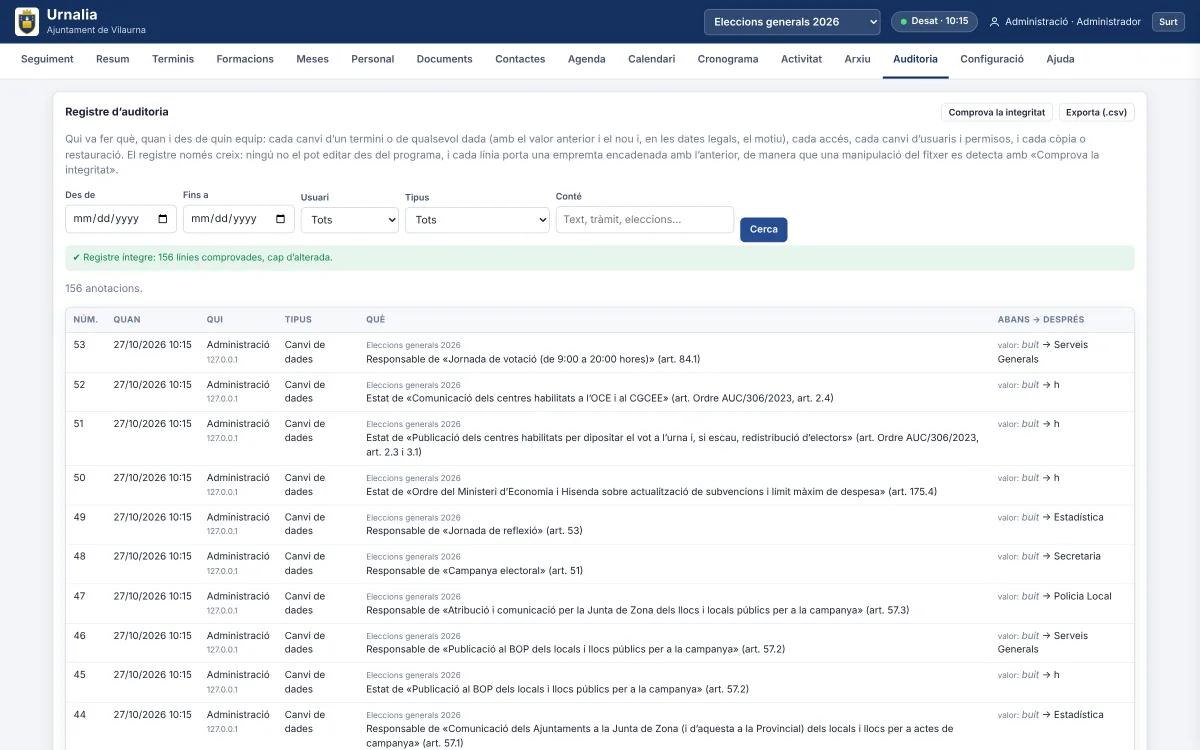
Task: Switch to the Seguiment tab
Action: coord(47,59)
